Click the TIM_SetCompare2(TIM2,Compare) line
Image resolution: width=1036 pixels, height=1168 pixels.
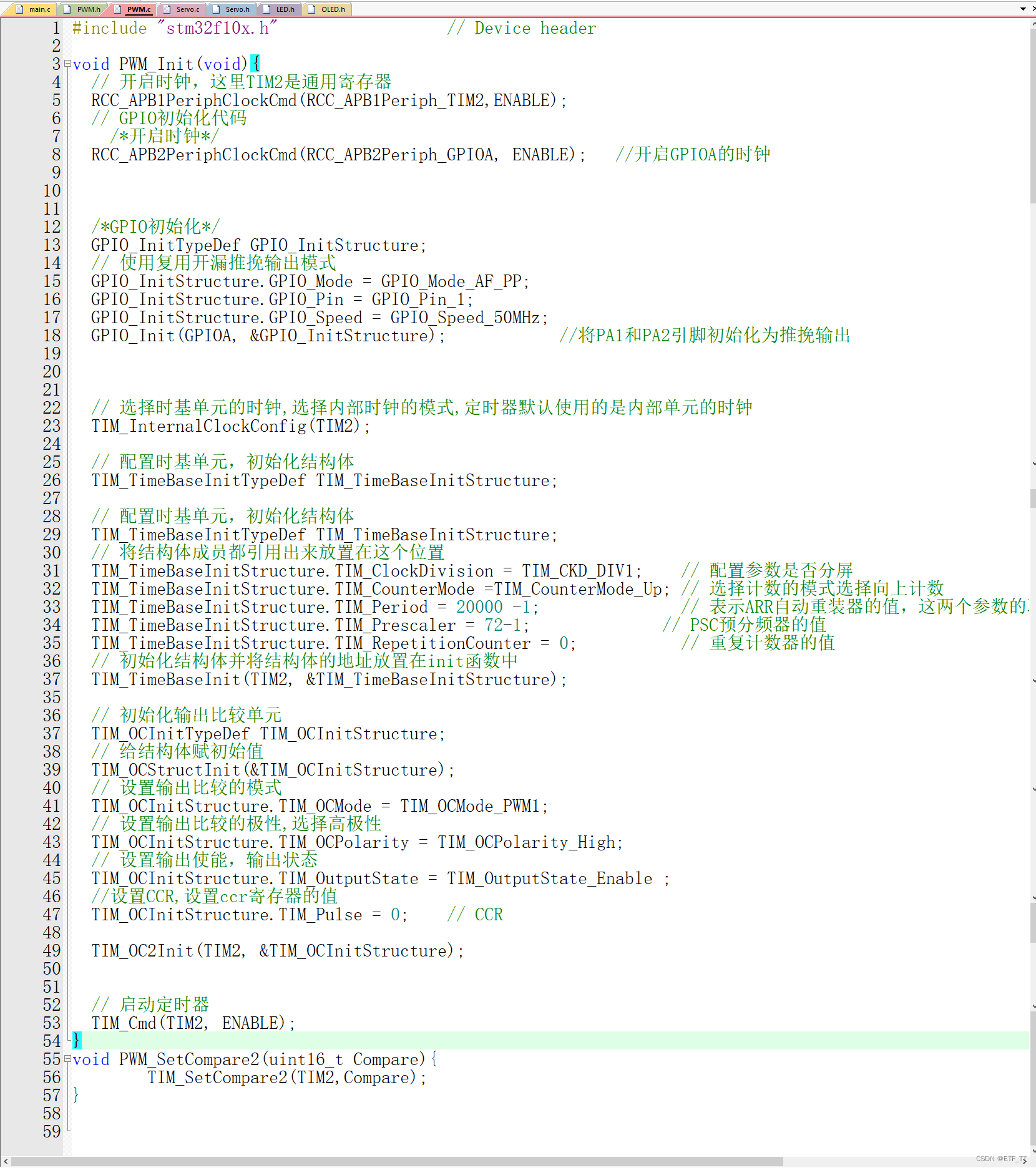point(287,1078)
